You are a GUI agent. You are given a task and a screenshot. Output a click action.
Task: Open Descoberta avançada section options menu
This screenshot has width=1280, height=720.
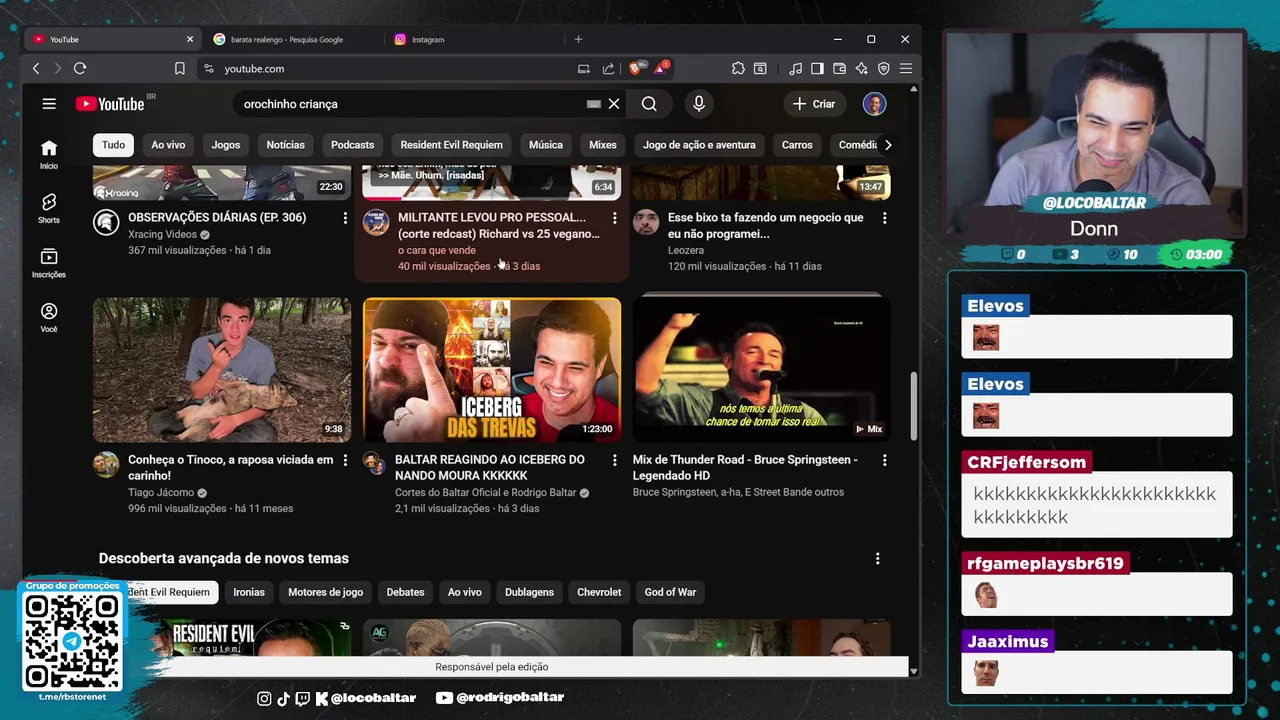(877, 559)
